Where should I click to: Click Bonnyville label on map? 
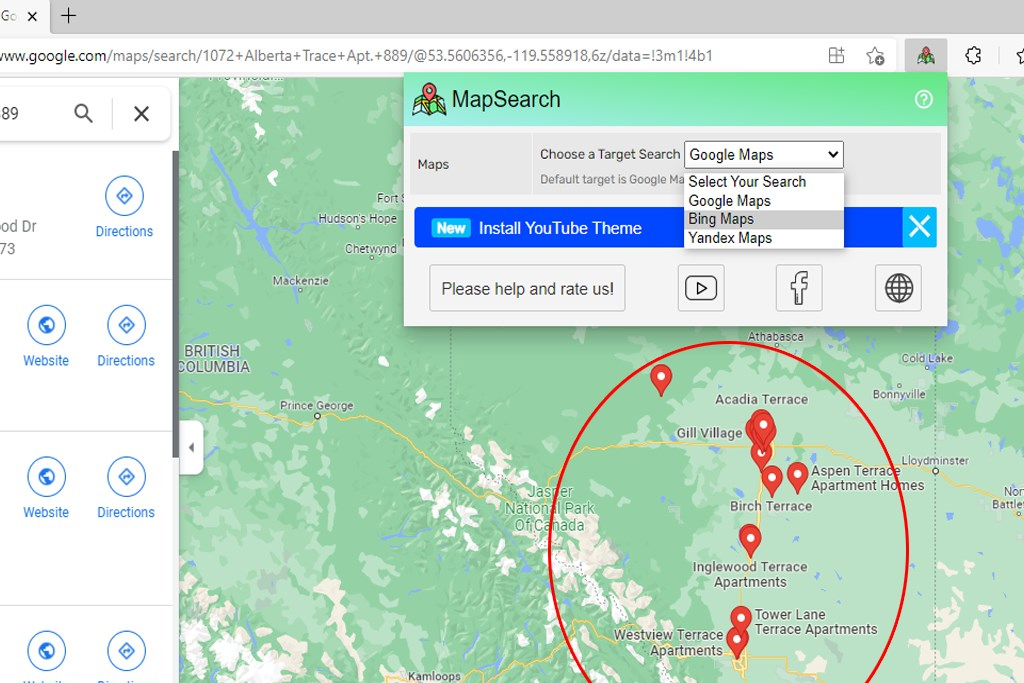[899, 394]
